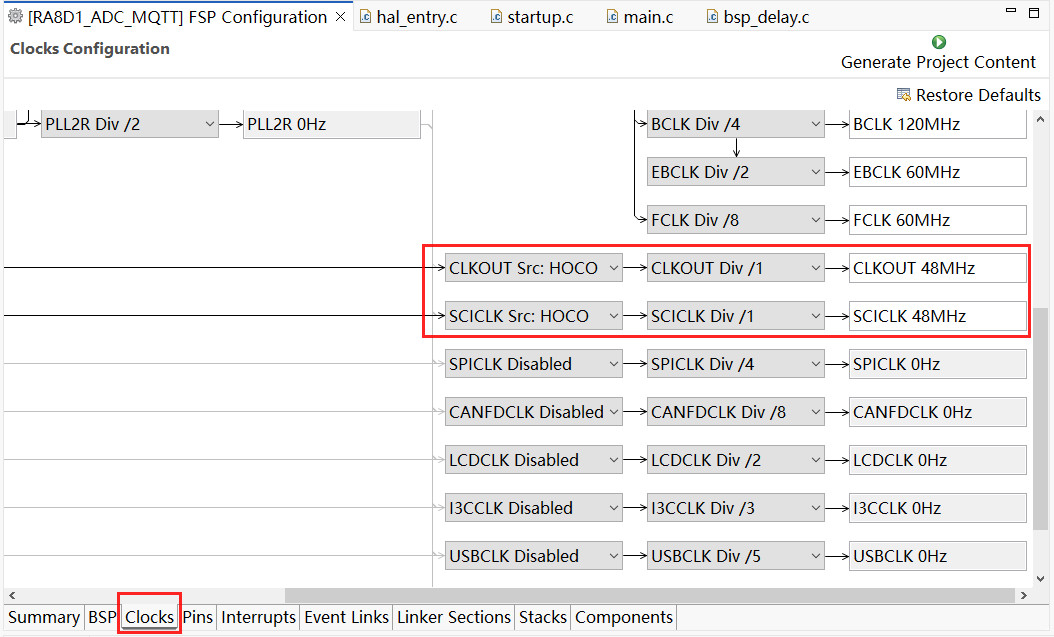Click the vertical scrollbar up arrow
The image size is (1054, 637).
click(1040, 120)
